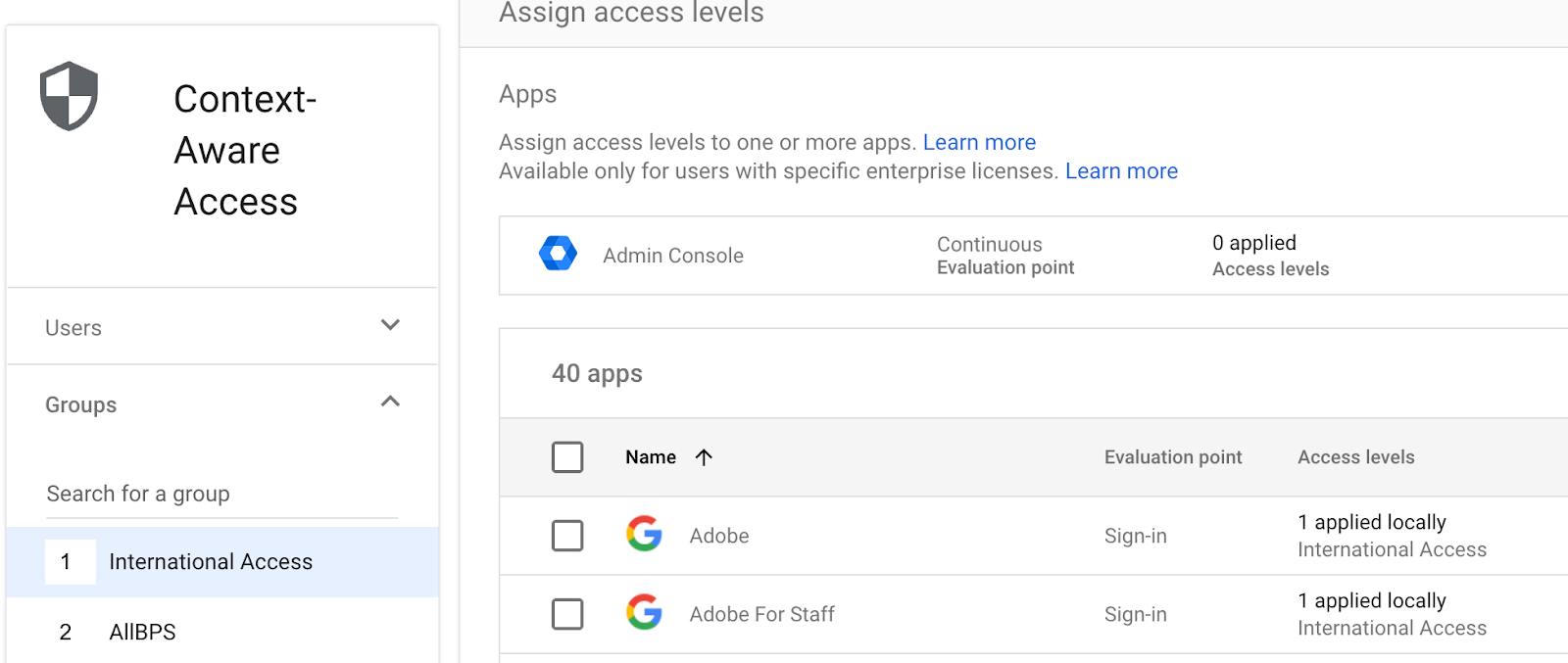The image size is (1568, 663).
Task: Click the sort arrow next to Name
Action: coord(704,457)
